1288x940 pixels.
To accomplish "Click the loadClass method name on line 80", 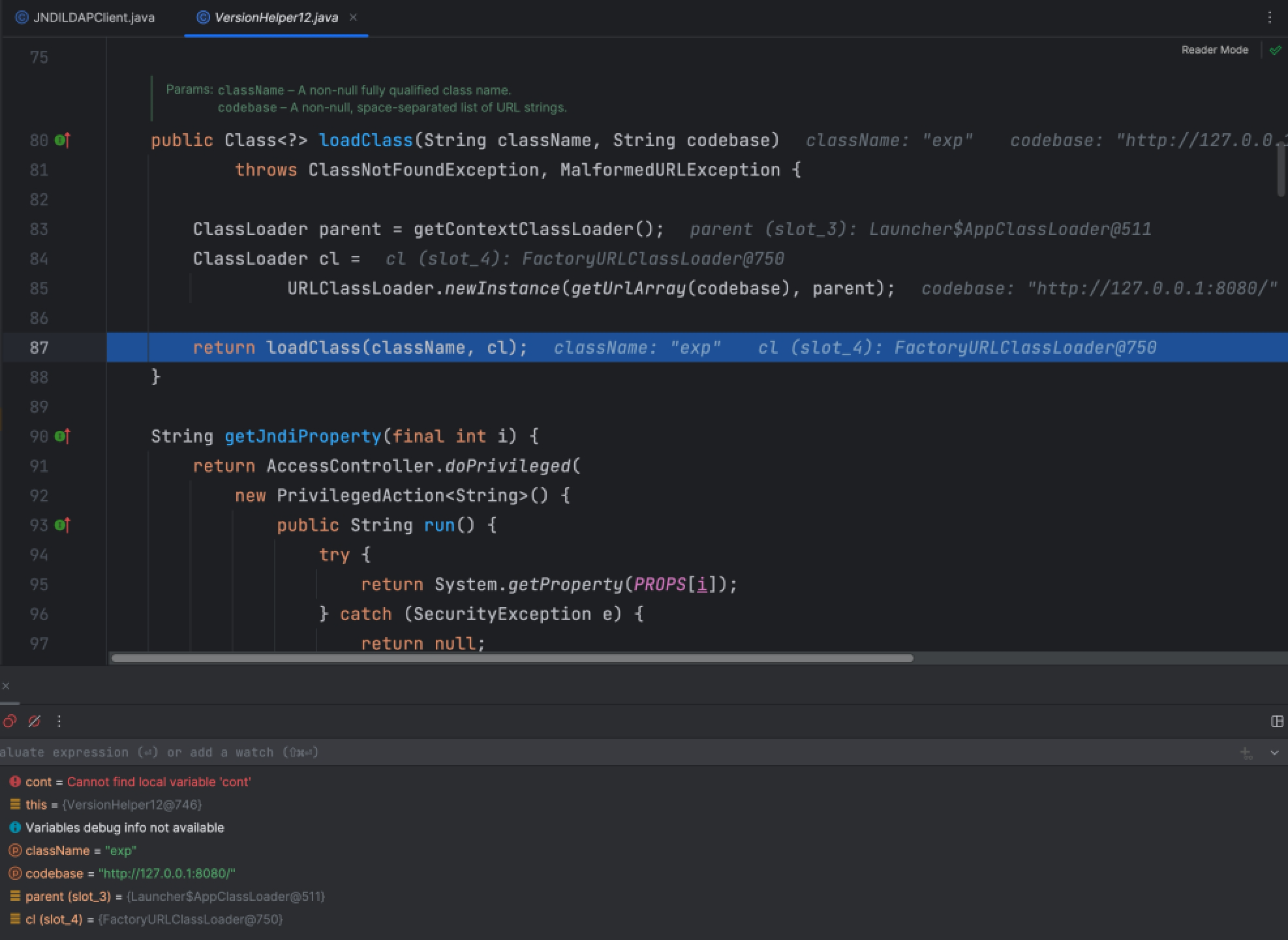I will [x=366, y=140].
